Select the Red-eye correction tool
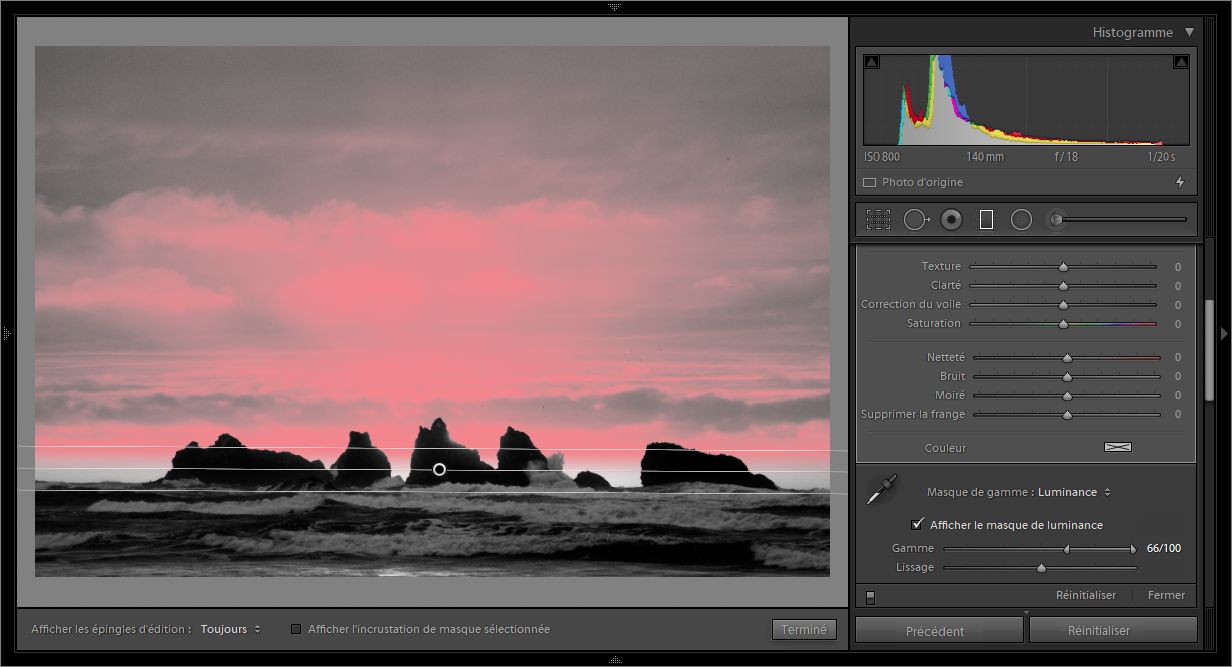Viewport: 1232px width, 667px height. [951, 219]
